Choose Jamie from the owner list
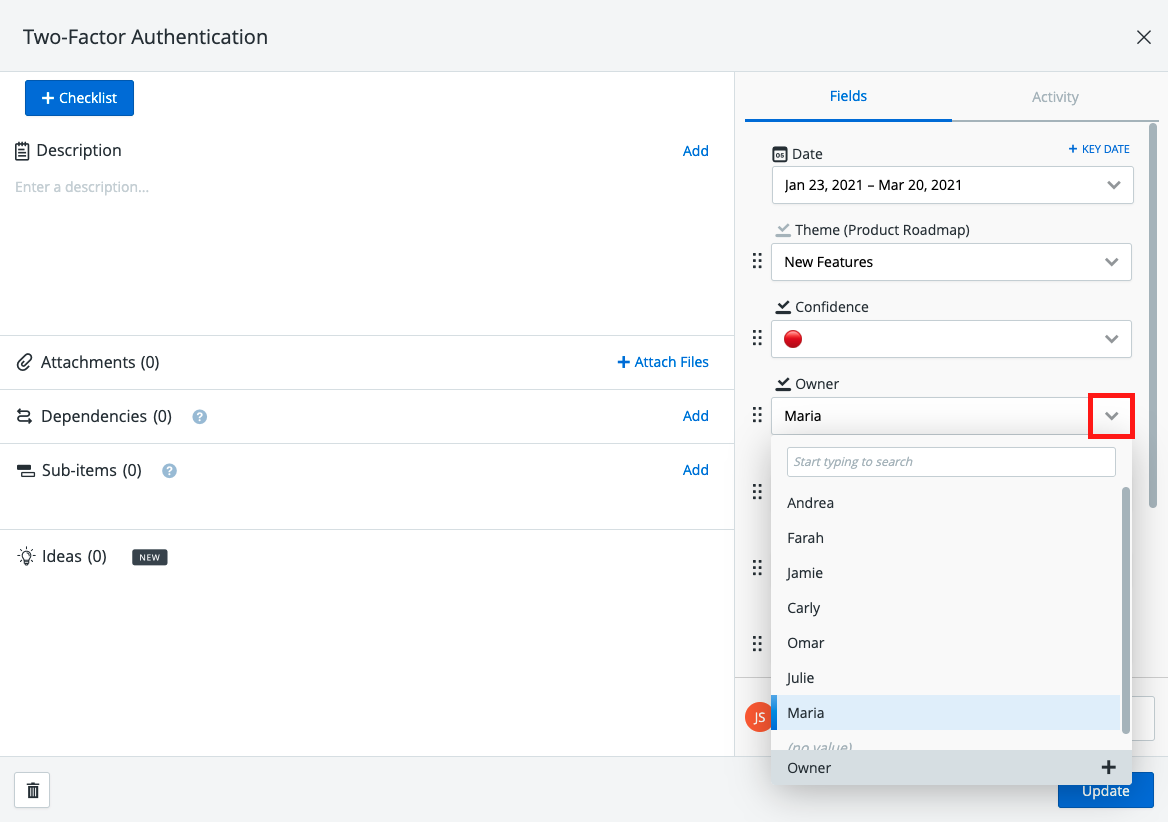Image resolution: width=1168 pixels, height=822 pixels. pos(946,573)
